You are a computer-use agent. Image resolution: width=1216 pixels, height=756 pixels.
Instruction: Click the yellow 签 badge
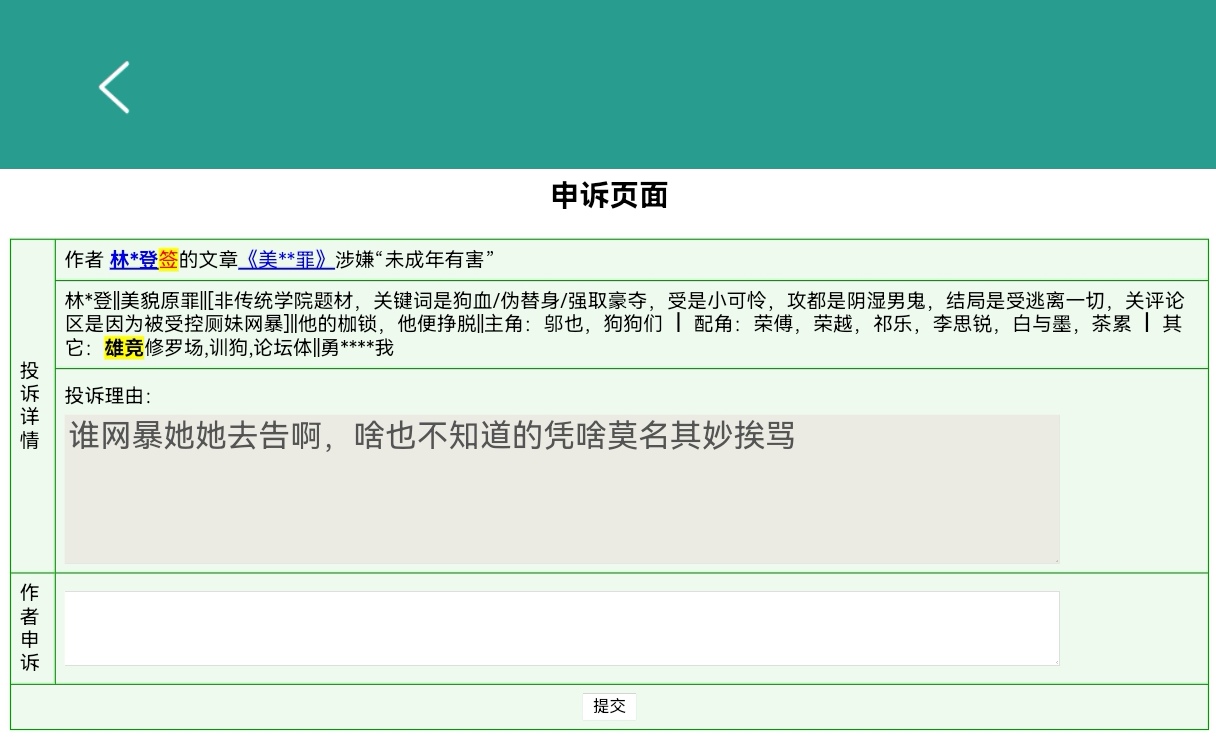(x=168, y=260)
